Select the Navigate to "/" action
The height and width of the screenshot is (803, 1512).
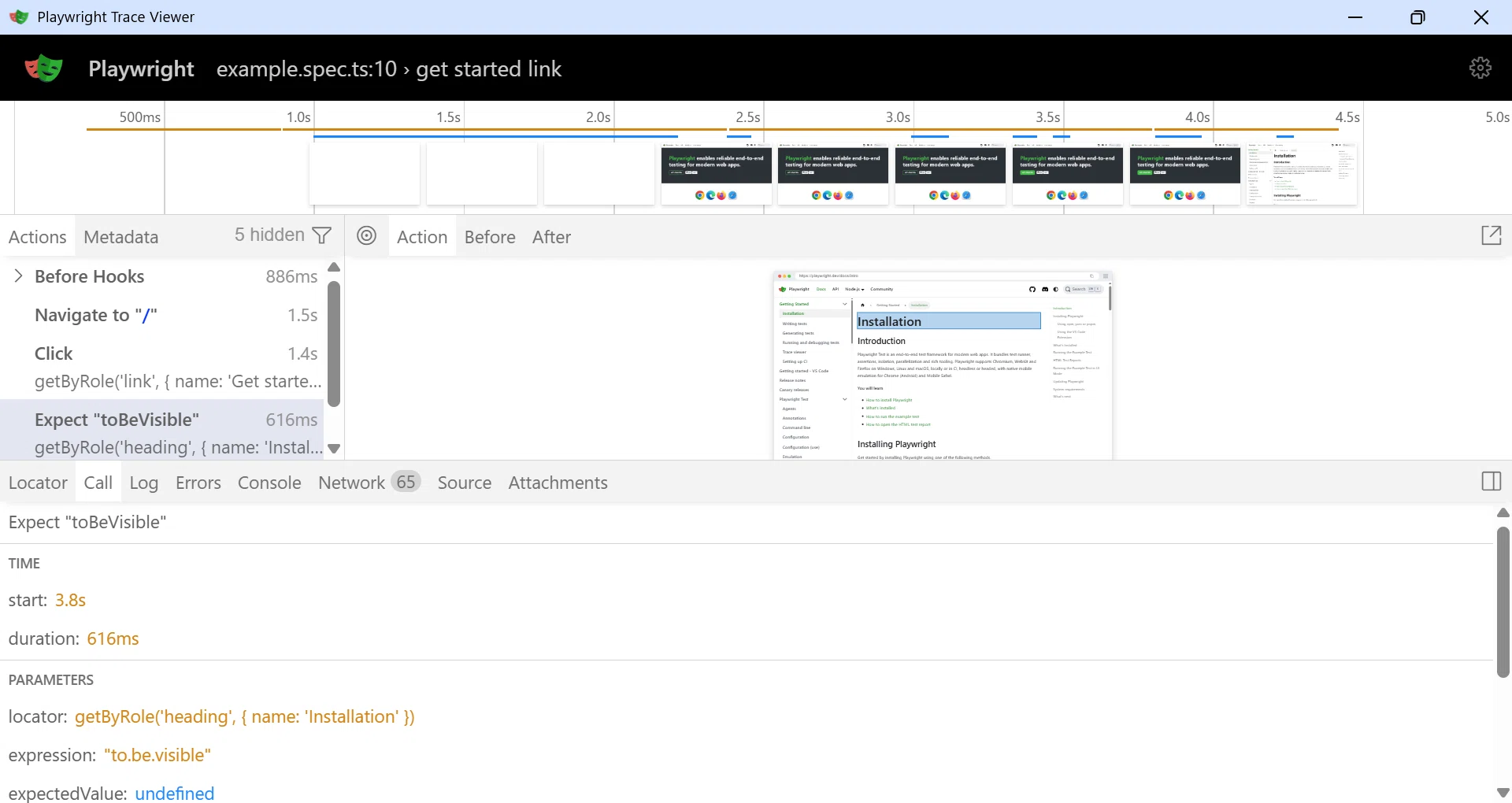pyautogui.click(x=162, y=315)
